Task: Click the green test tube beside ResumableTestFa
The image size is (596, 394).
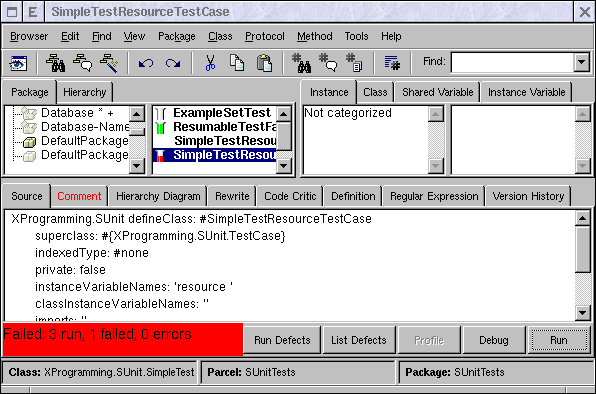Action: pyautogui.click(x=161, y=127)
